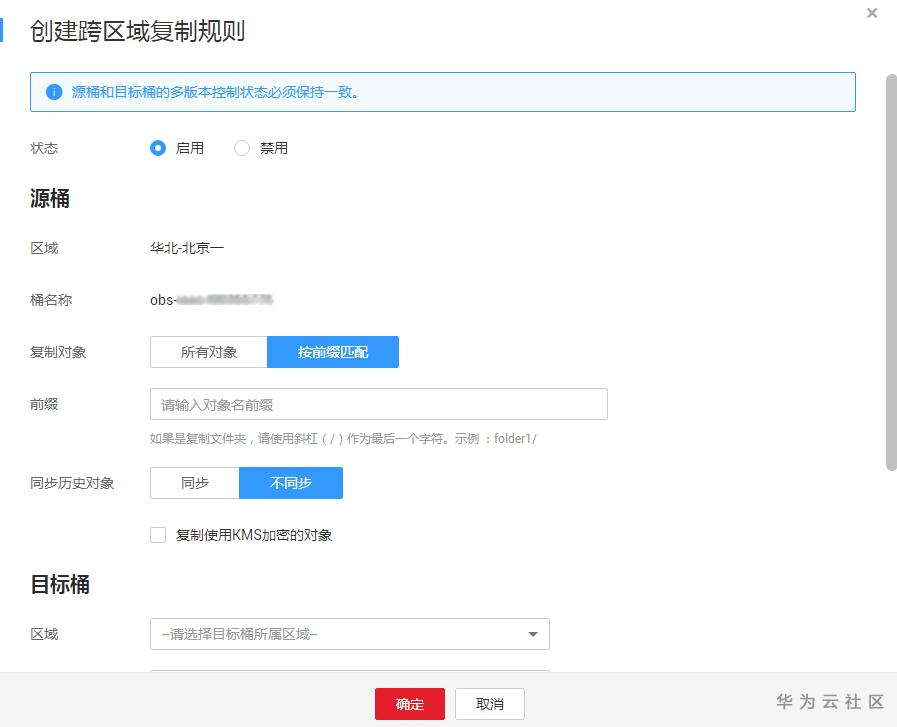Select the 启用 (Enable) status radio button
Screen dimensions: 897x727
pos(157,147)
